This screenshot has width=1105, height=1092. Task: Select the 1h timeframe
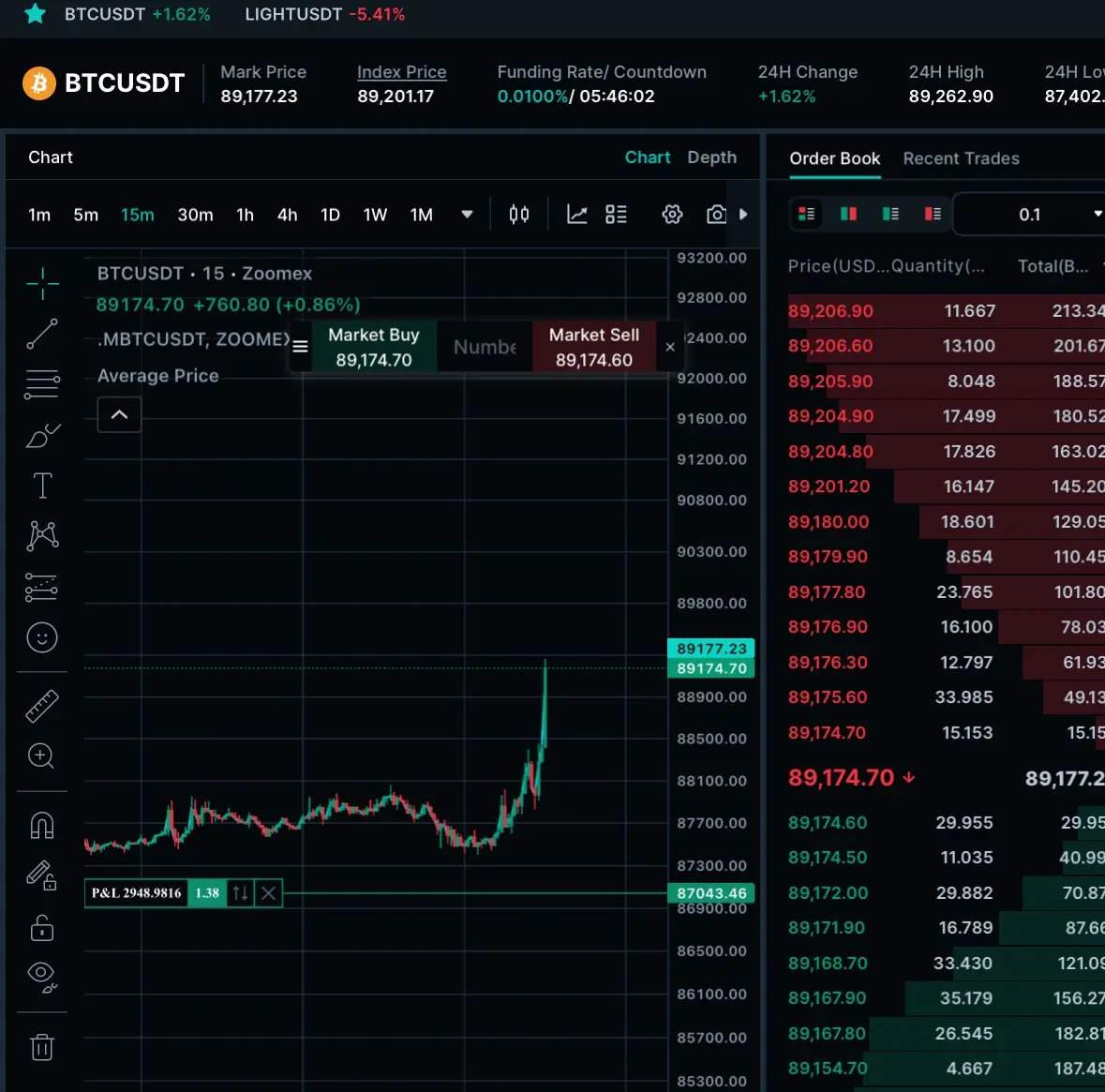245,215
